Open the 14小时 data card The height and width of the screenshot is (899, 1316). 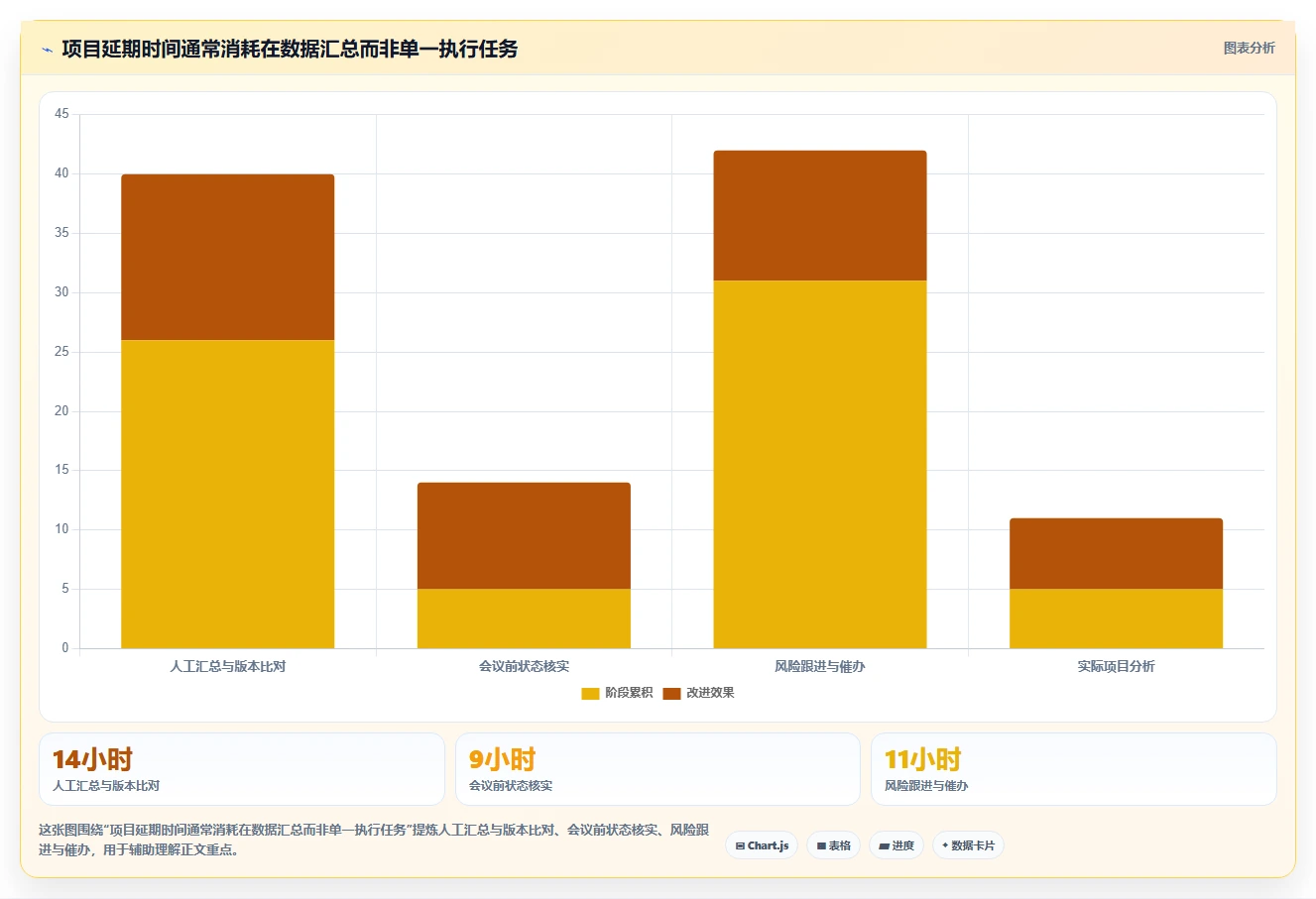tap(242, 769)
